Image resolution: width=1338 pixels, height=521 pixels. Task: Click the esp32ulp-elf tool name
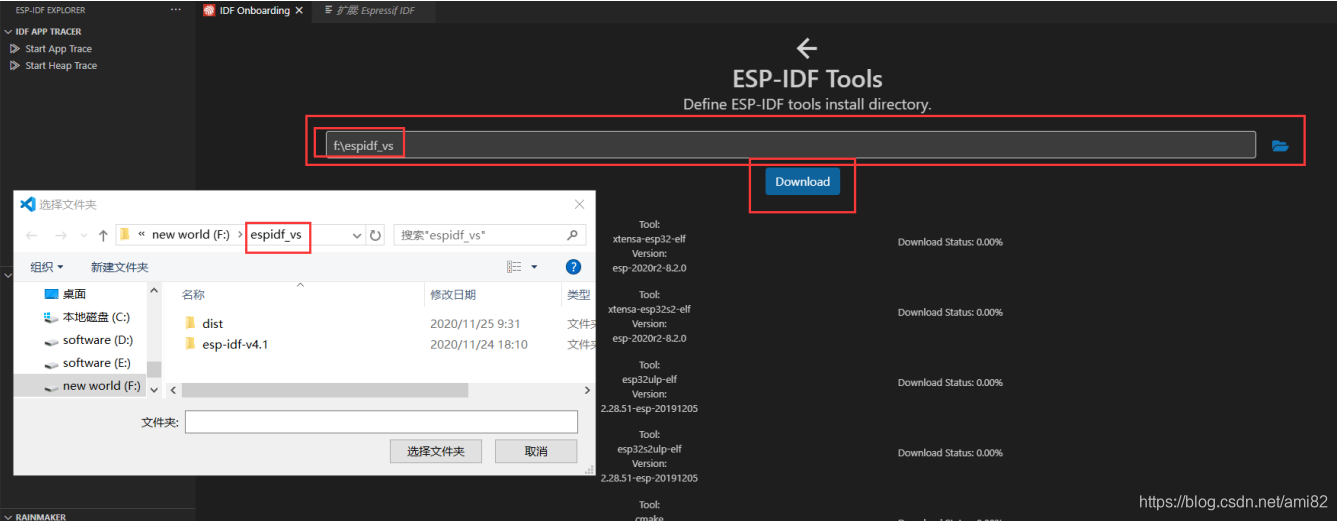(649, 379)
